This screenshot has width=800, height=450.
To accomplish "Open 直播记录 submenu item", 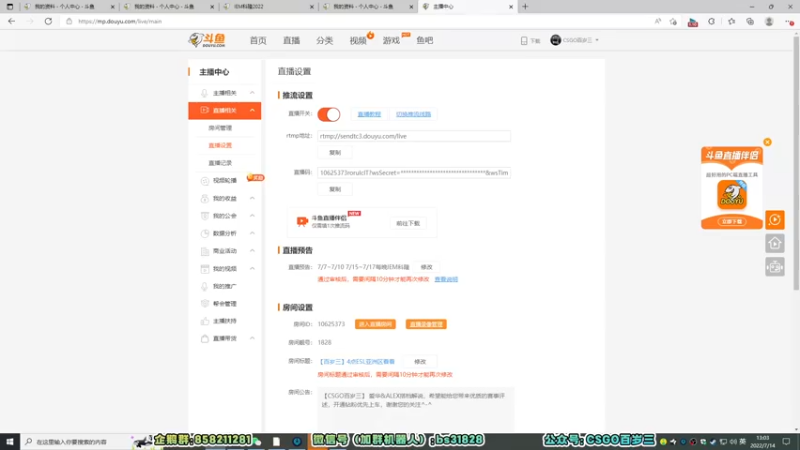I will 220,163.
